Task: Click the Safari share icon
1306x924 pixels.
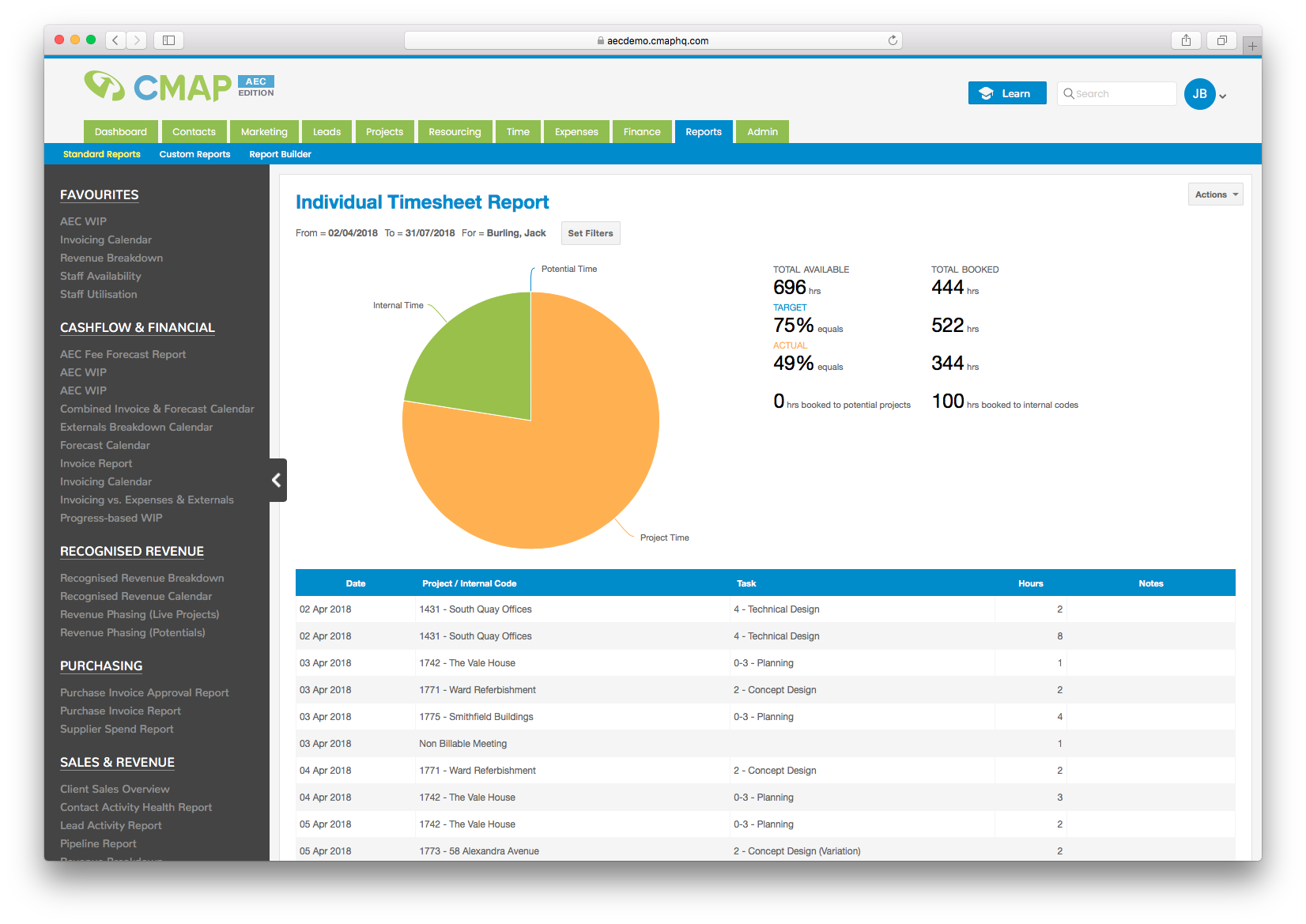Action: tap(1186, 40)
